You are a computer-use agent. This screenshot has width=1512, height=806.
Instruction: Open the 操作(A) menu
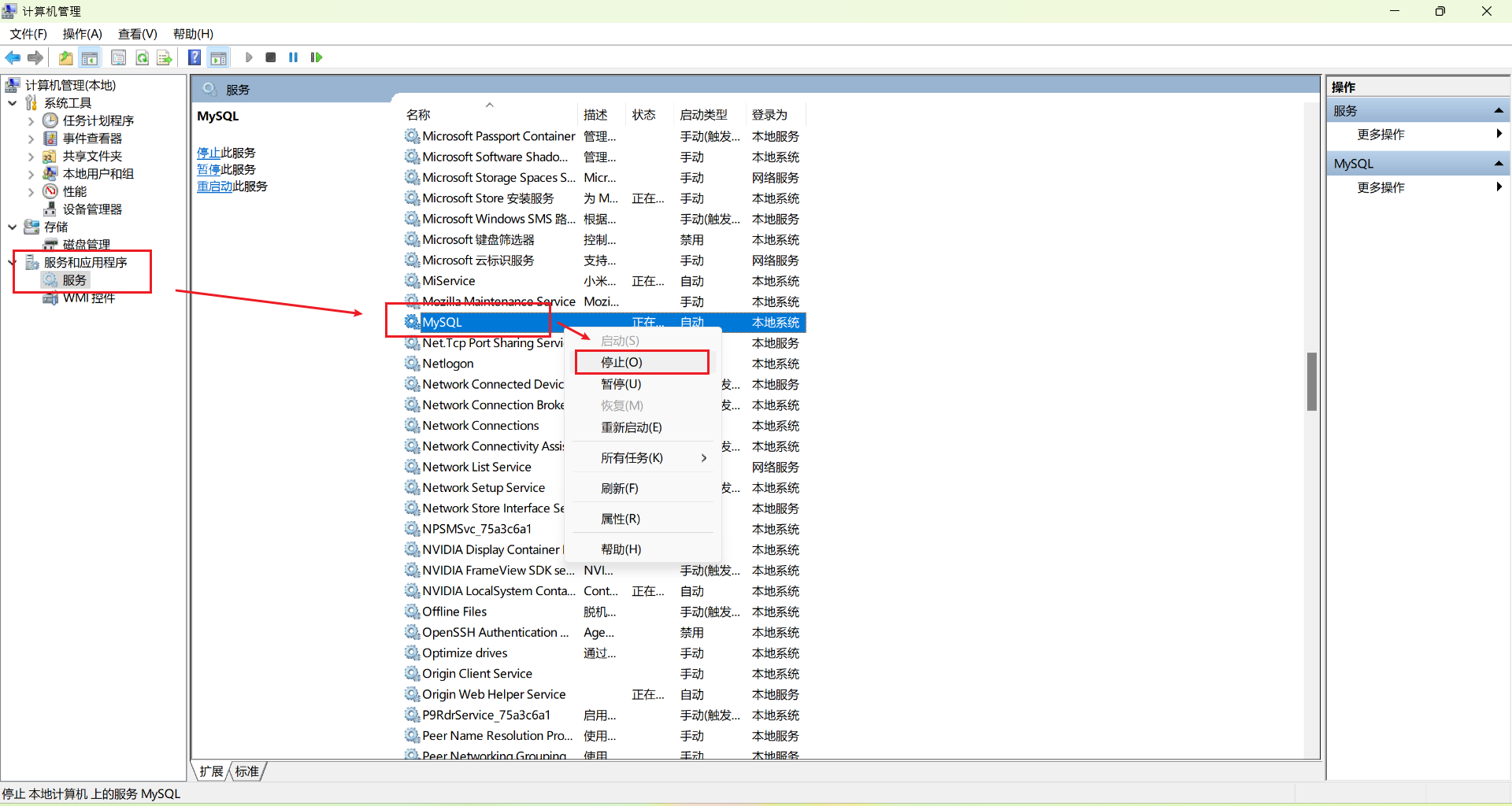[x=83, y=34]
